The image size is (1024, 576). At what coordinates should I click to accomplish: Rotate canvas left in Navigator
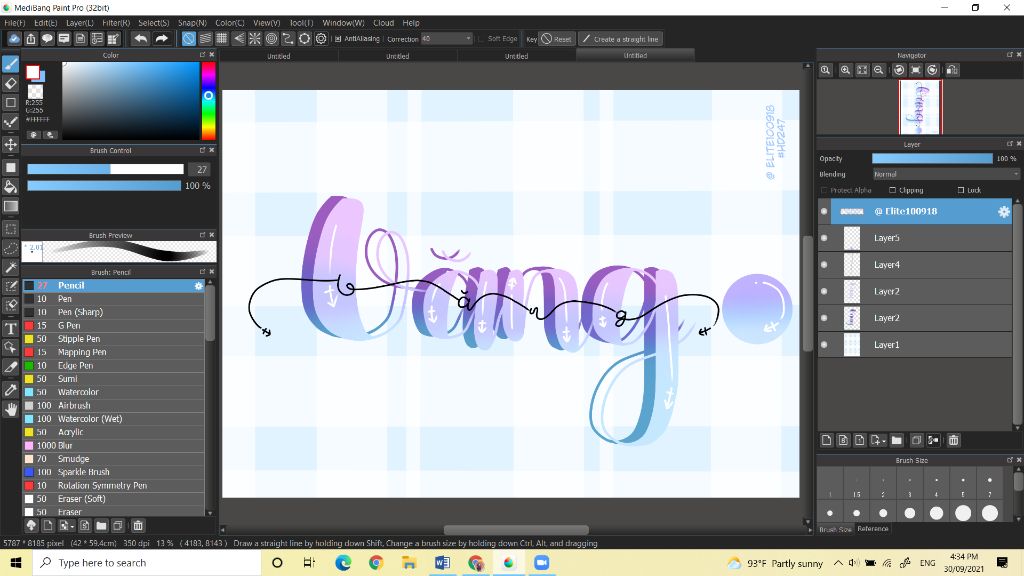pos(899,70)
